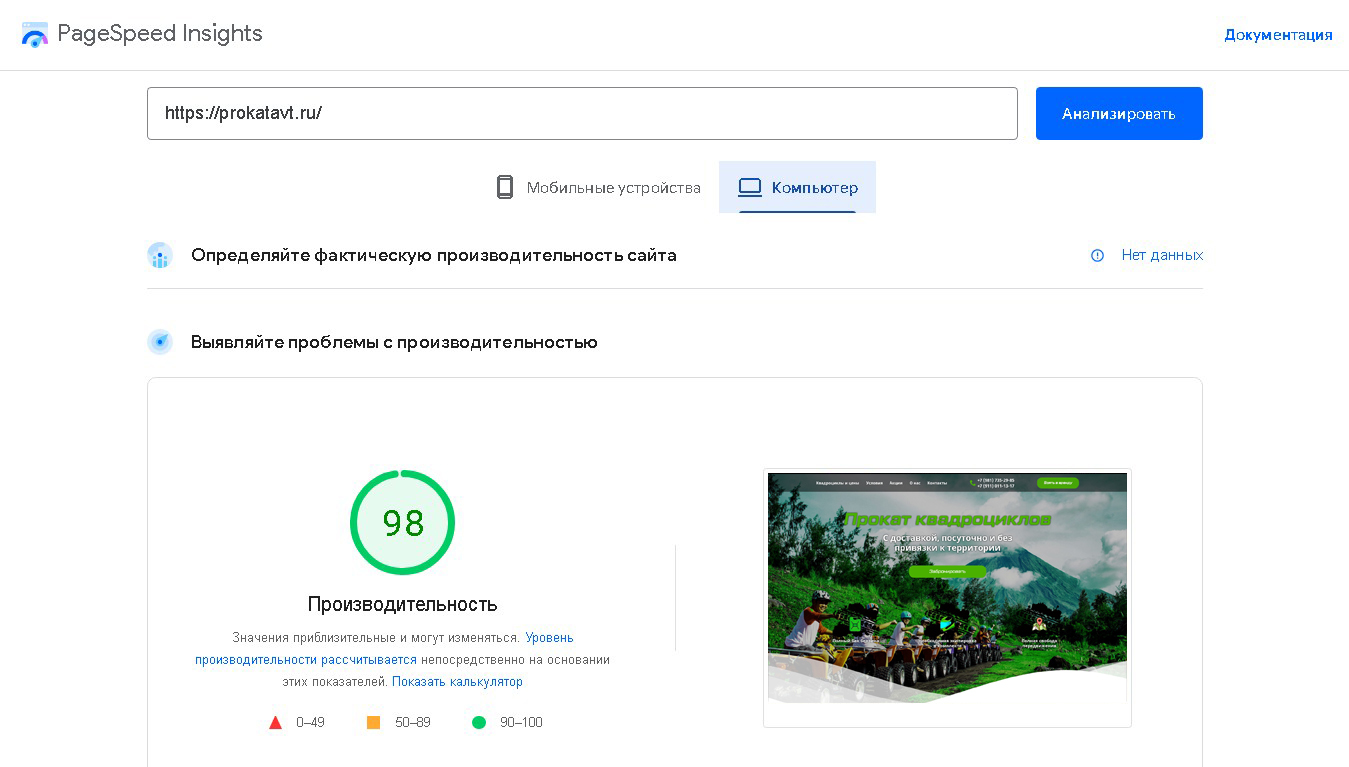1349x767 pixels.
Task: Select the red triangle score legend icon
Action: coord(276,722)
